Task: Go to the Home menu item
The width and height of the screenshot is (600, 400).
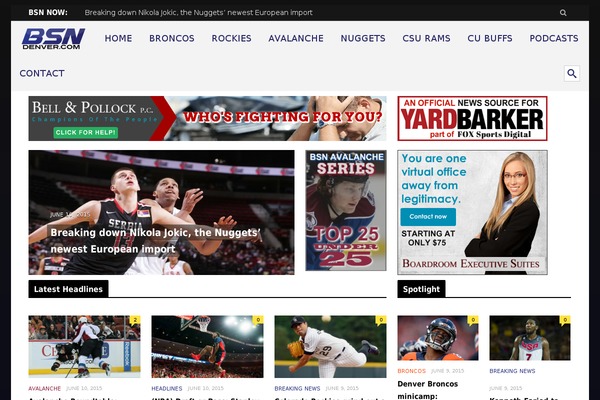Action: [x=118, y=38]
